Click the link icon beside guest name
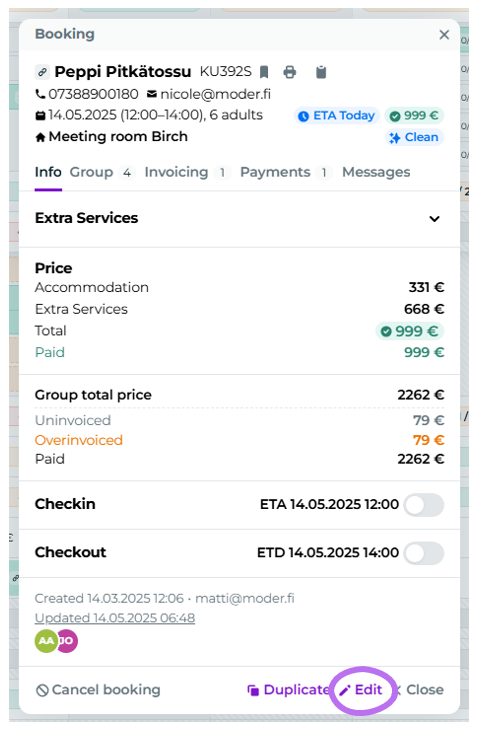Viewport: 480px width, 729px height. pyautogui.click(x=42, y=72)
